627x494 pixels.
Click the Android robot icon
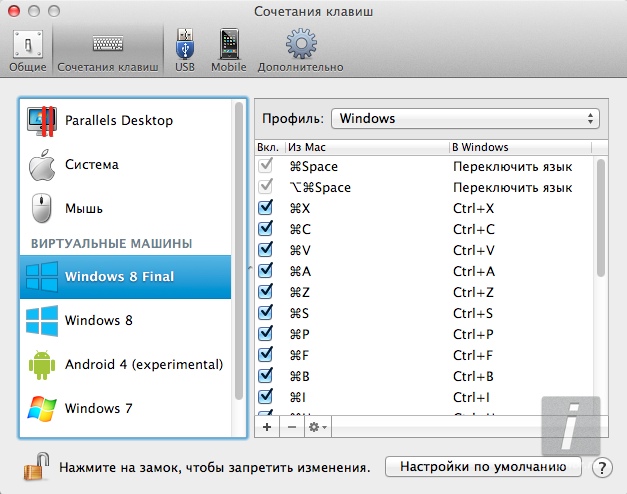42,365
